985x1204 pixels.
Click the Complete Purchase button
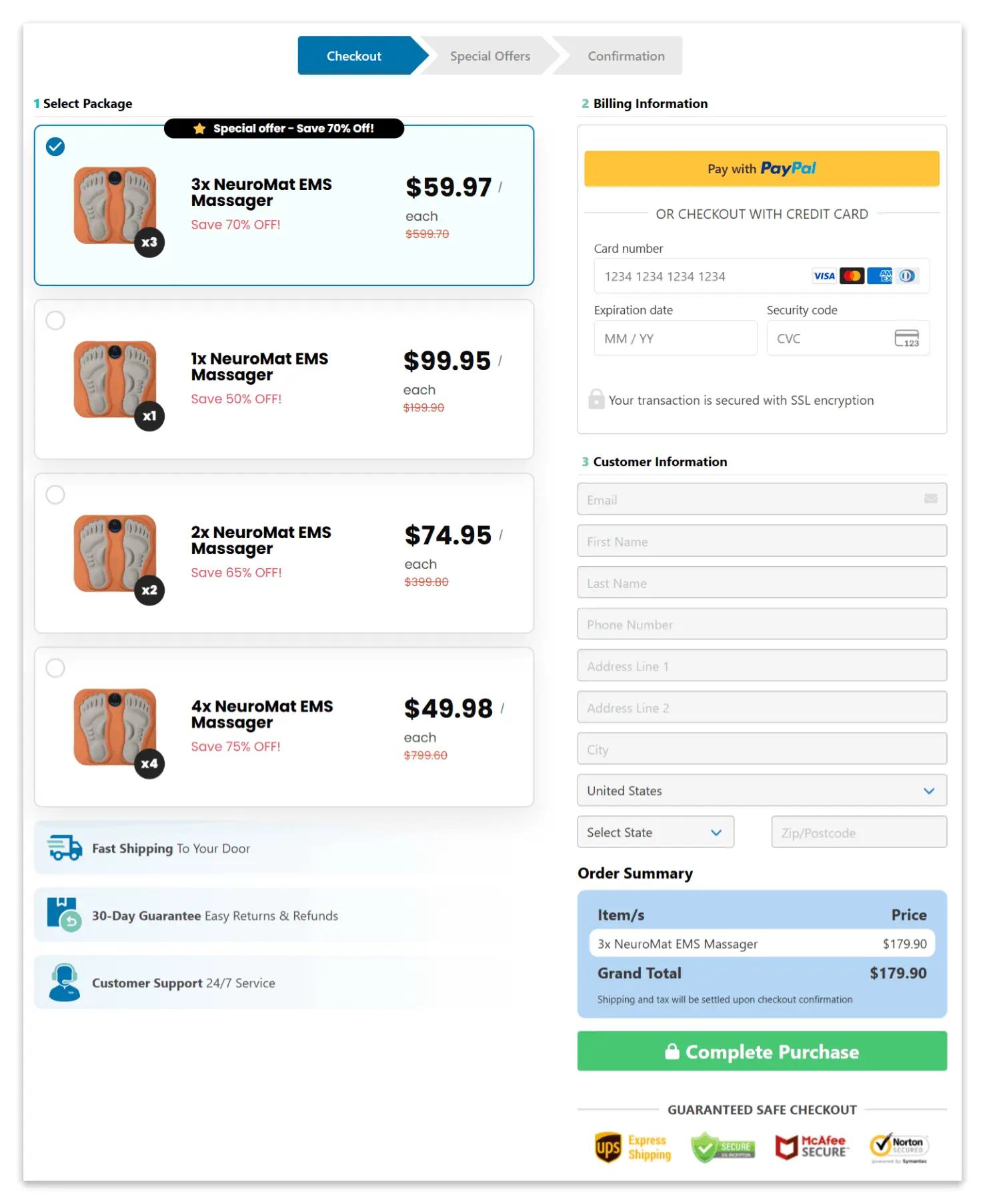pyautogui.click(x=762, y=1051)
